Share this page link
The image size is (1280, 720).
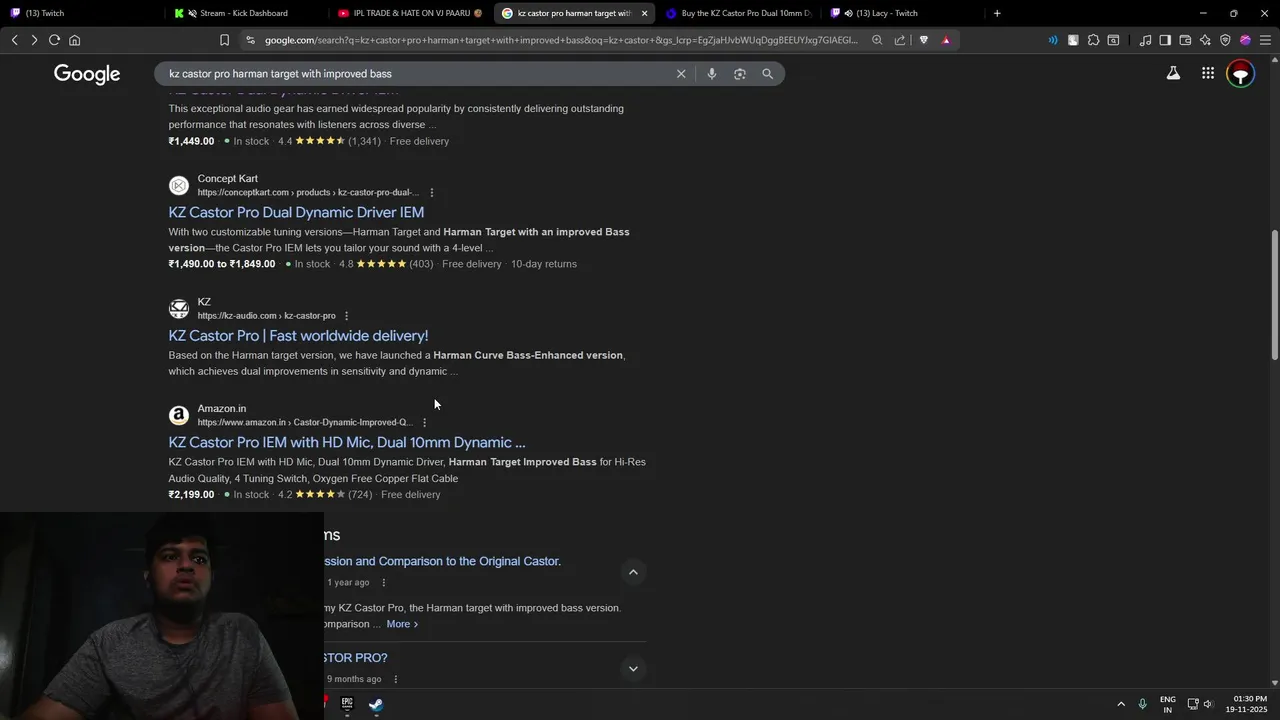900,40
